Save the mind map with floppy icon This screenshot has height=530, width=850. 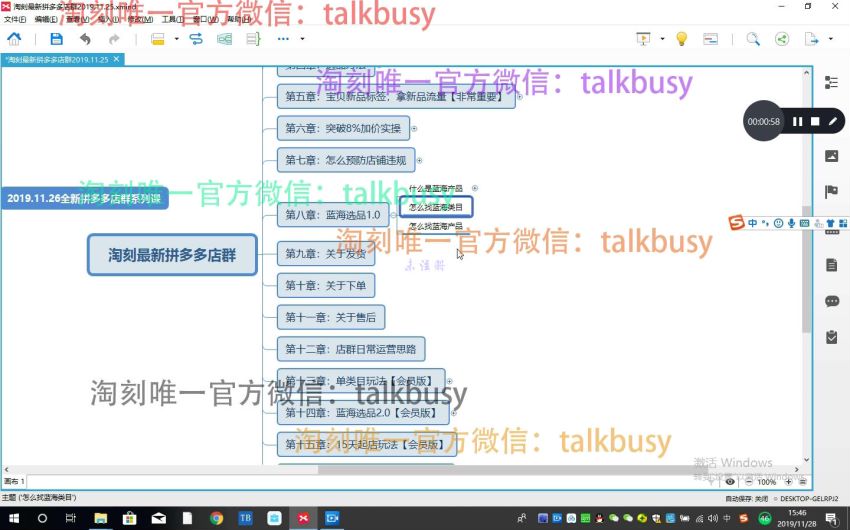(x=56, y=39)
